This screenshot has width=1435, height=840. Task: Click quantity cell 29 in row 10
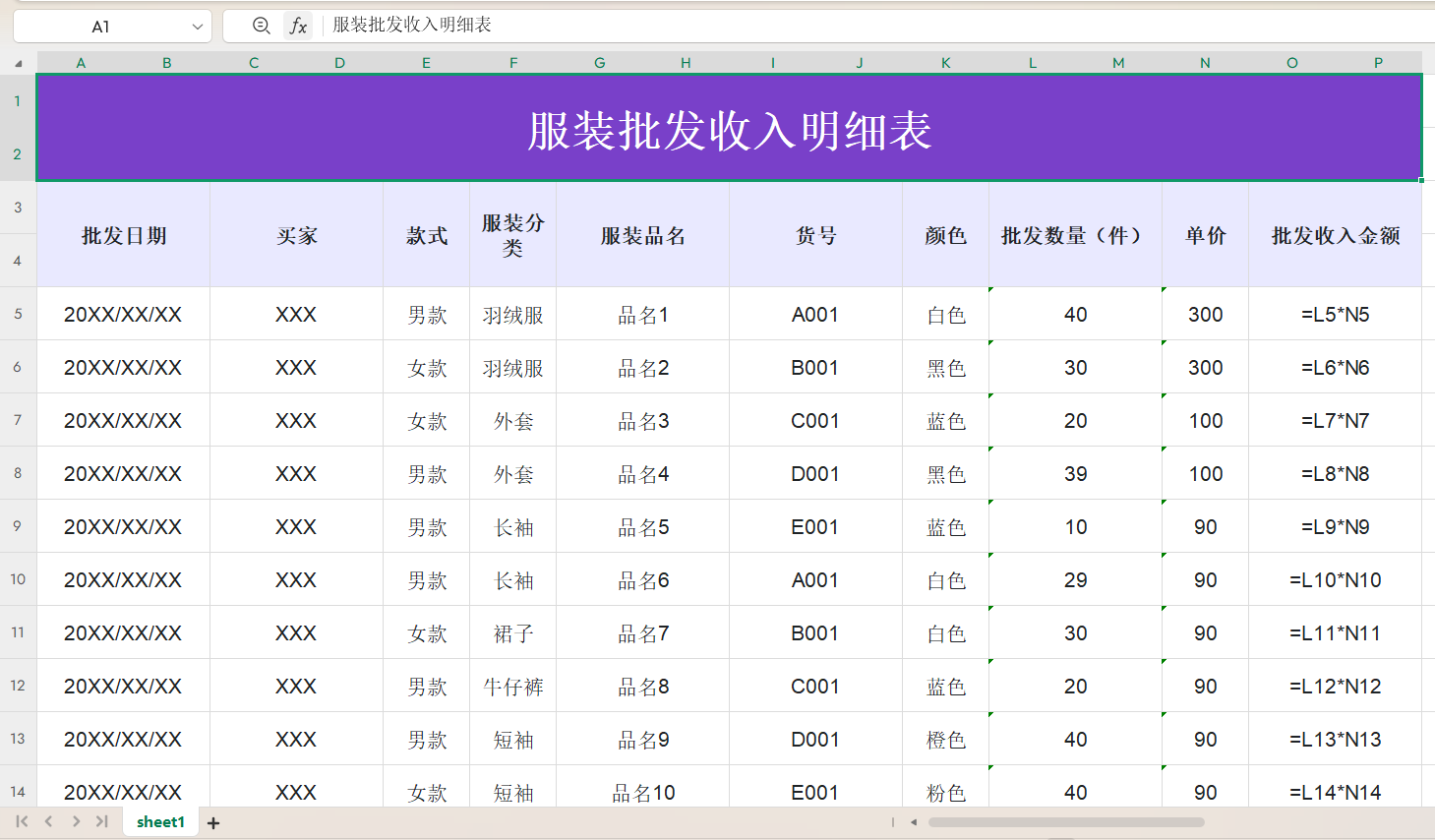coord(1076,580)
